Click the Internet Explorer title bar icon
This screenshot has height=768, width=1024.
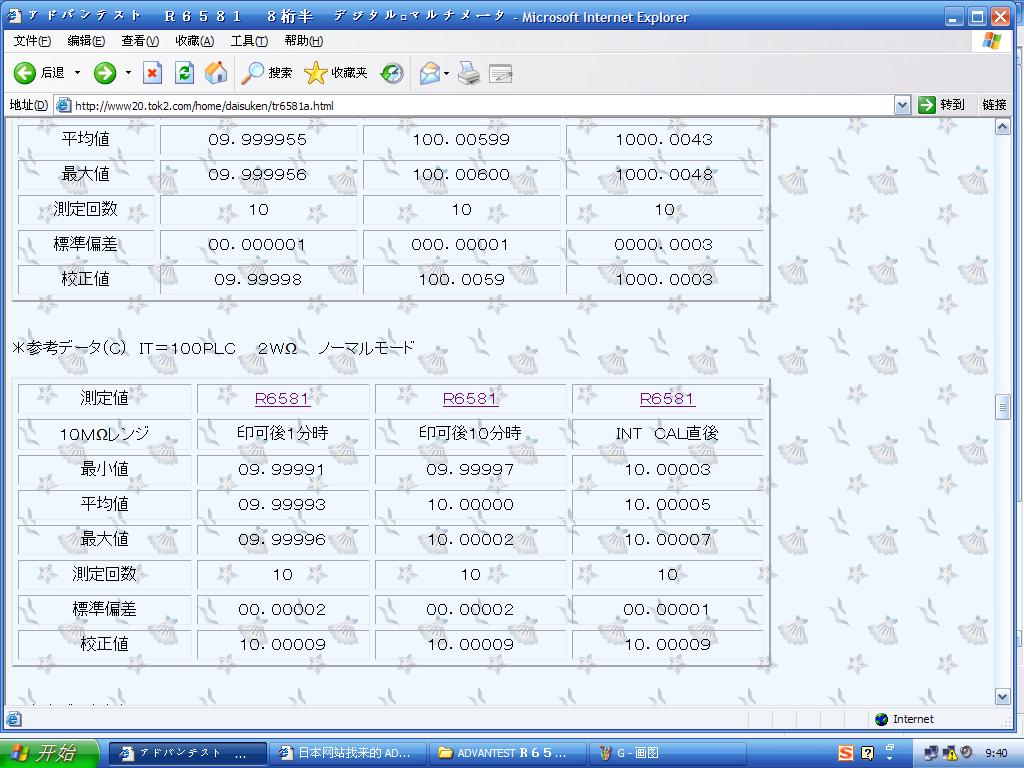(14, 16)
